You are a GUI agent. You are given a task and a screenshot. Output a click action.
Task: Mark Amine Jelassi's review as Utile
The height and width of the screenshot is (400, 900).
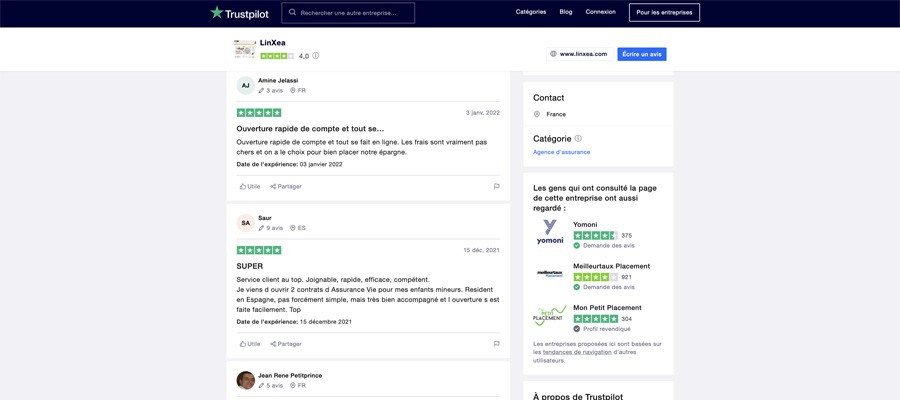pos(250,187)
